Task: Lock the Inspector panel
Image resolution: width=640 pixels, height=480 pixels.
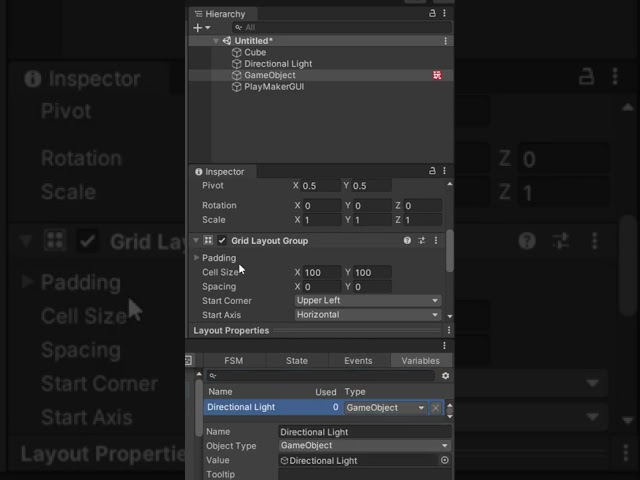Action: (x=432, y=171)
